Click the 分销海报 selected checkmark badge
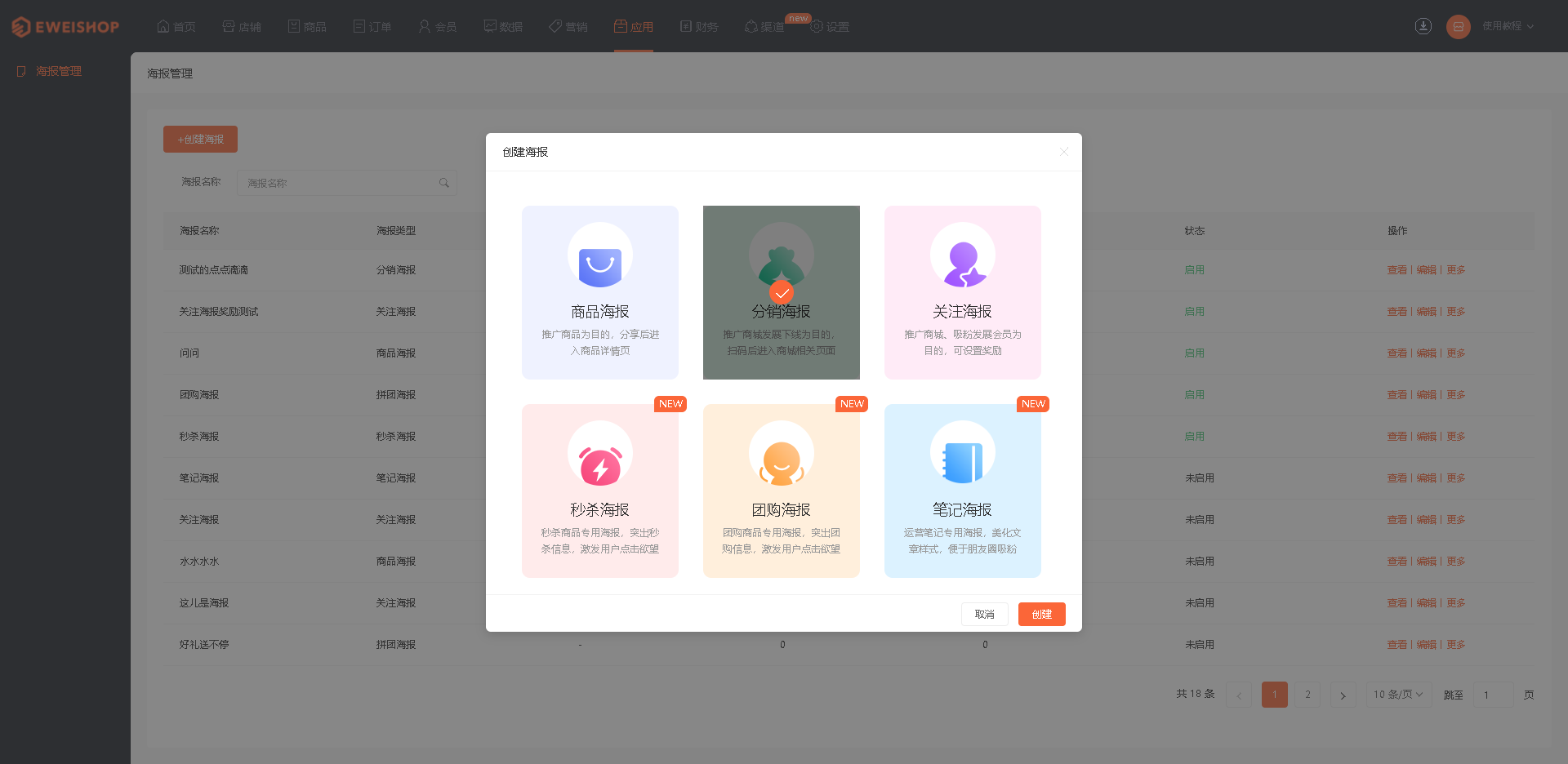This screenshot has height=764, width=1568. point(782,292)
